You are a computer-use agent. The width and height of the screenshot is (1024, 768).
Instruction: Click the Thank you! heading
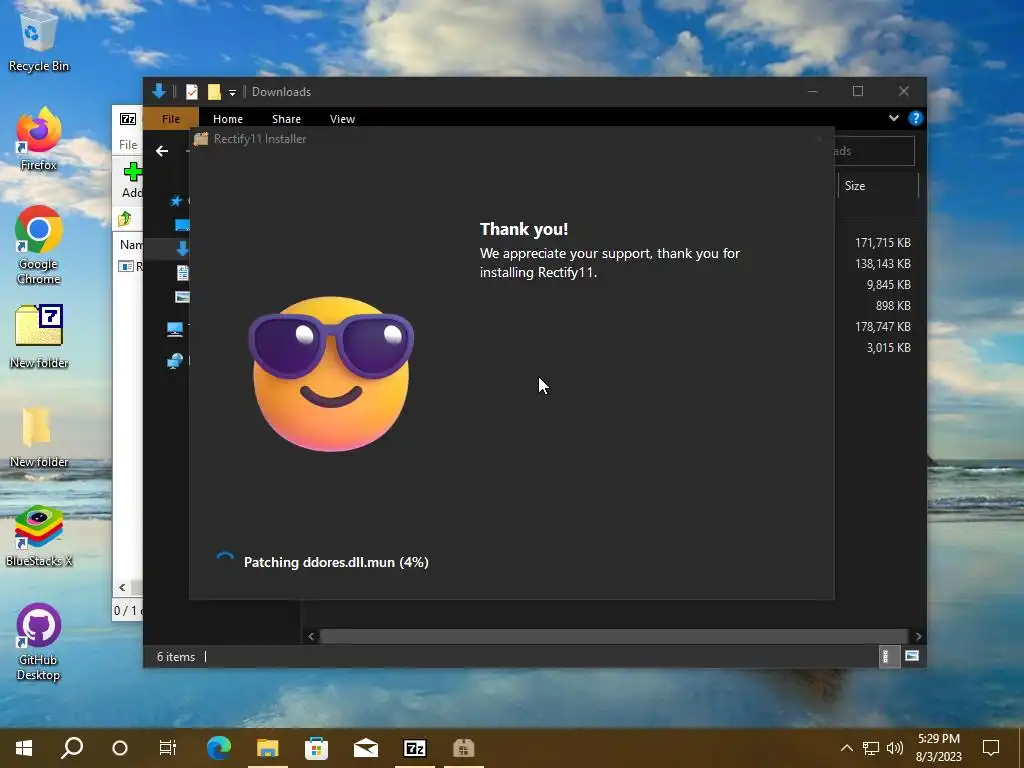pyautogui.click(x=524, y=229)
